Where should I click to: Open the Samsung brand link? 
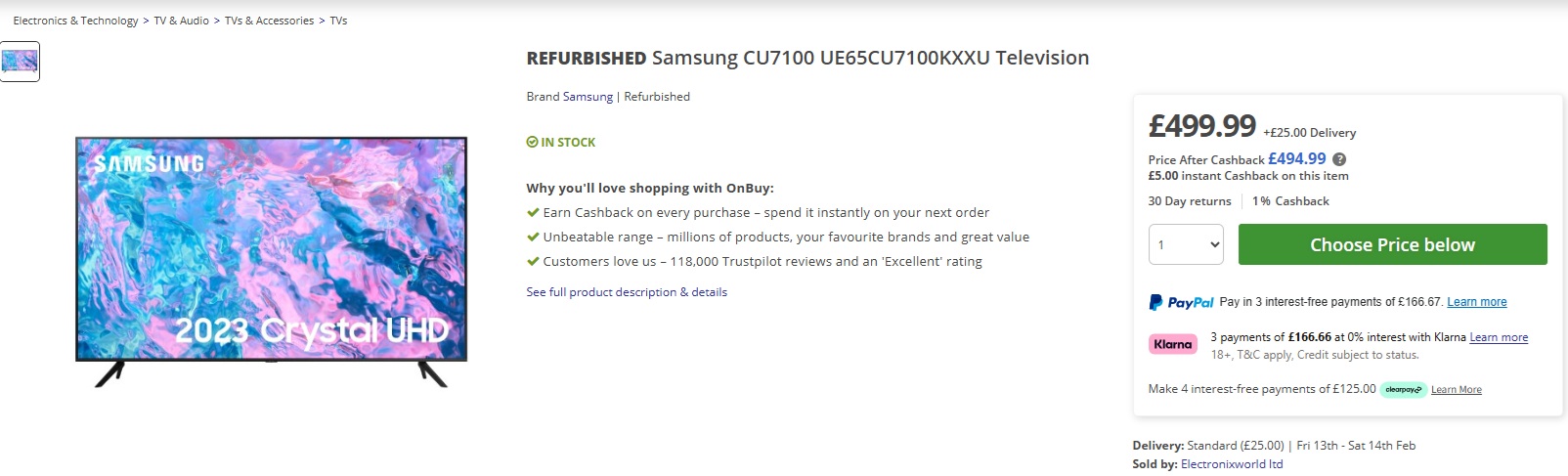tap(588, 97)
